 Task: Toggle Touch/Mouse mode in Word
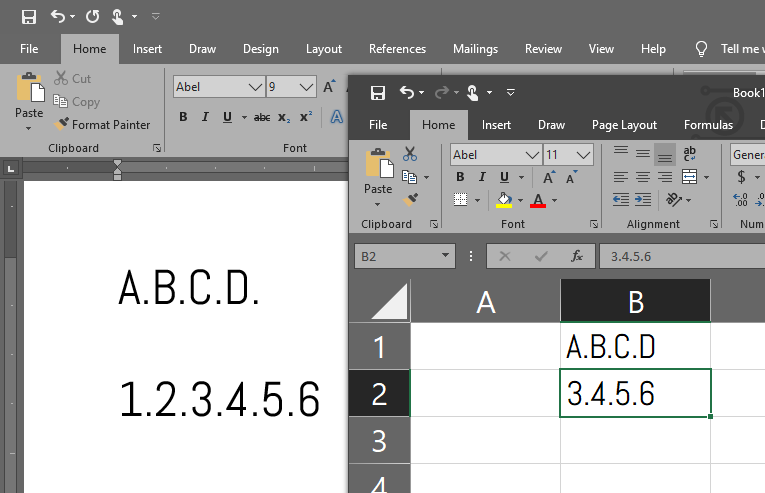coord(118,17)
